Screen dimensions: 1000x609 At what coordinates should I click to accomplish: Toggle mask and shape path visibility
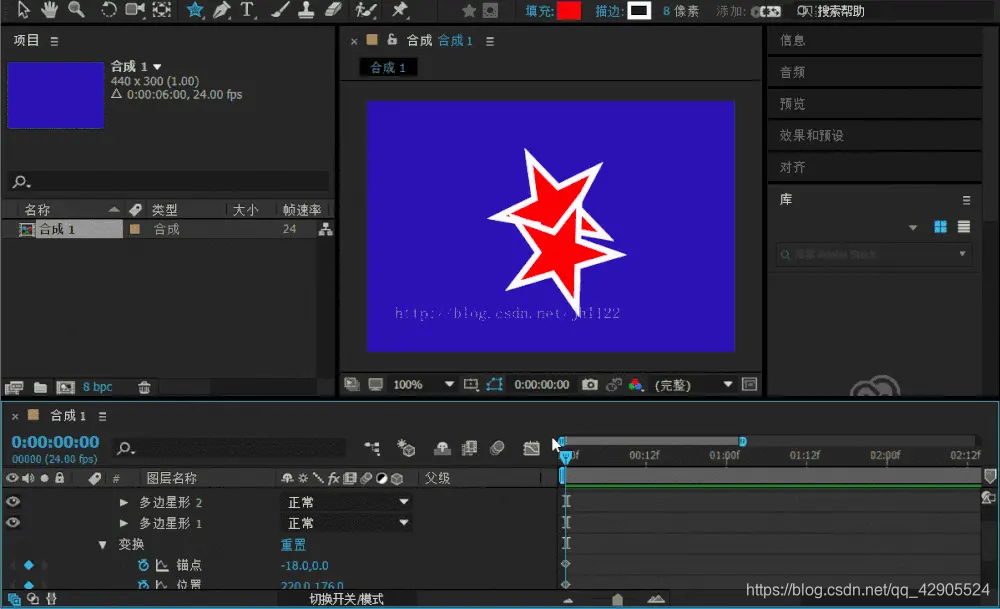495,385
